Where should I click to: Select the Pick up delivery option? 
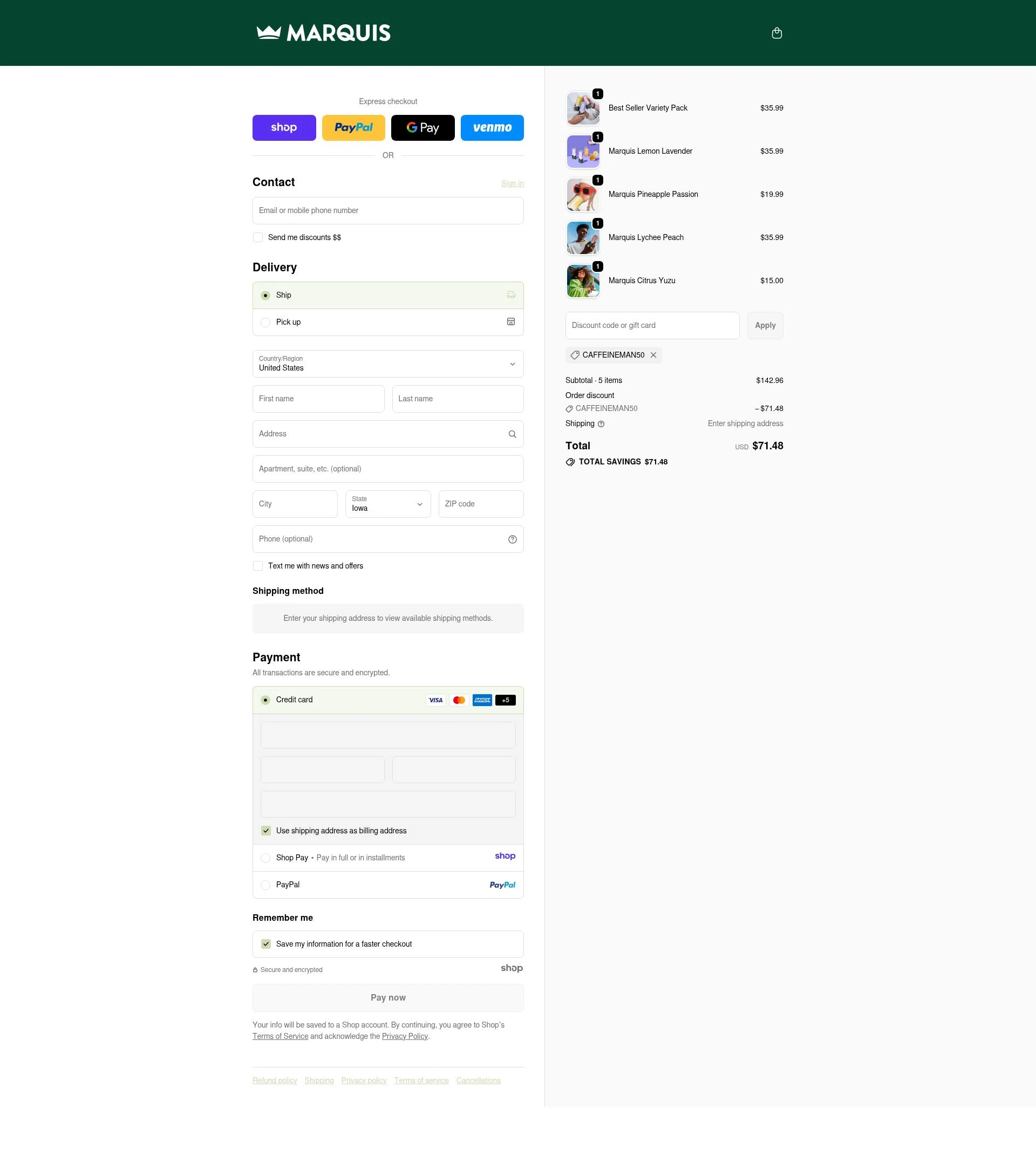[265, 322]
